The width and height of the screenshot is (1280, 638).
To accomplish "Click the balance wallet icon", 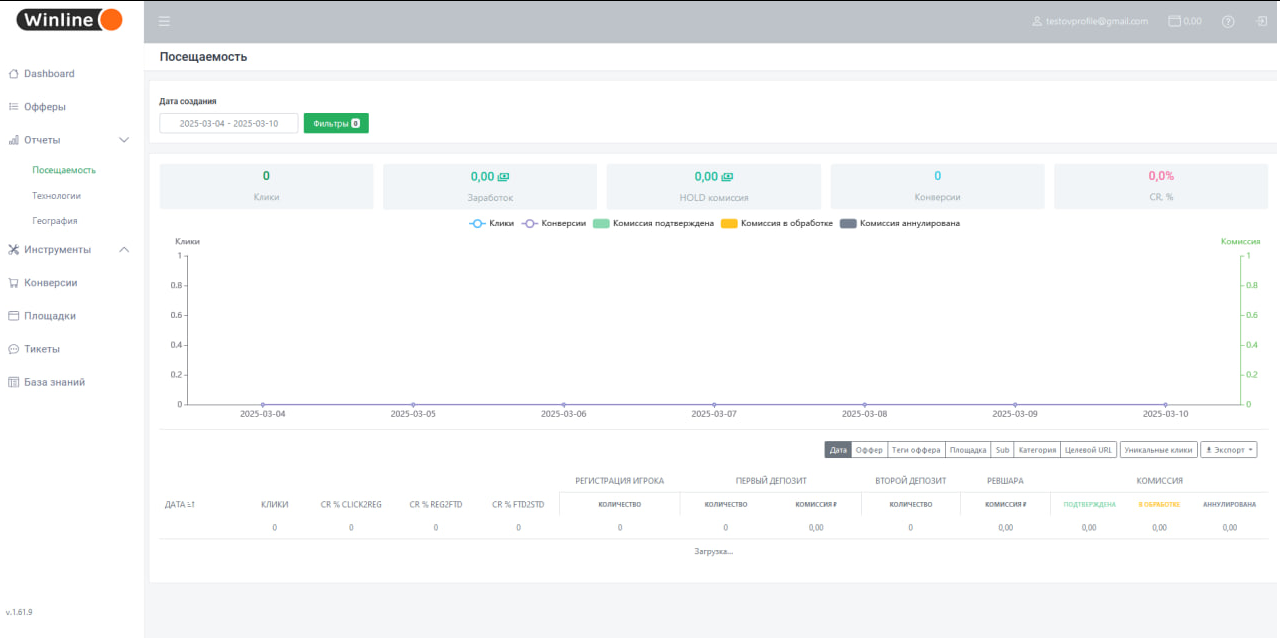I will tap(1174, 21).
